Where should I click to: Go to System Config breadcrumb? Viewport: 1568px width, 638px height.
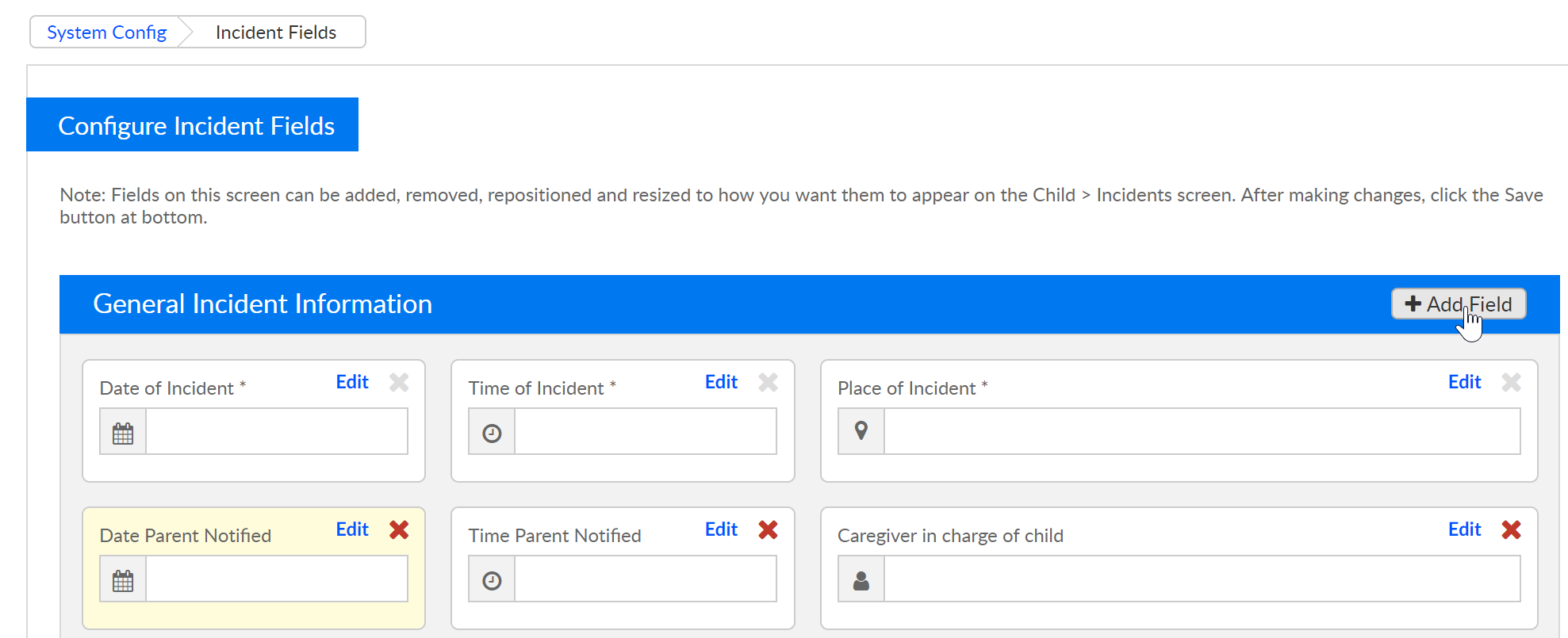pos(106,32)
